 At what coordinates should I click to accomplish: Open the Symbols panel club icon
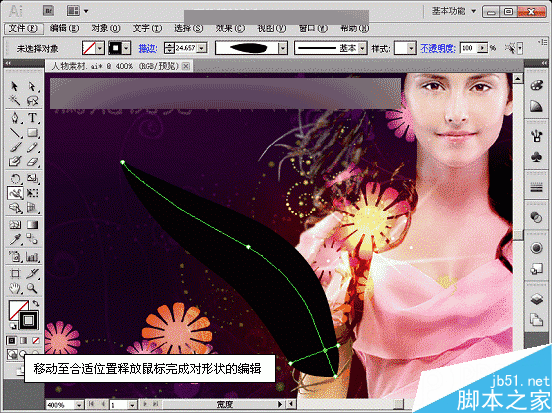(536, 157)
